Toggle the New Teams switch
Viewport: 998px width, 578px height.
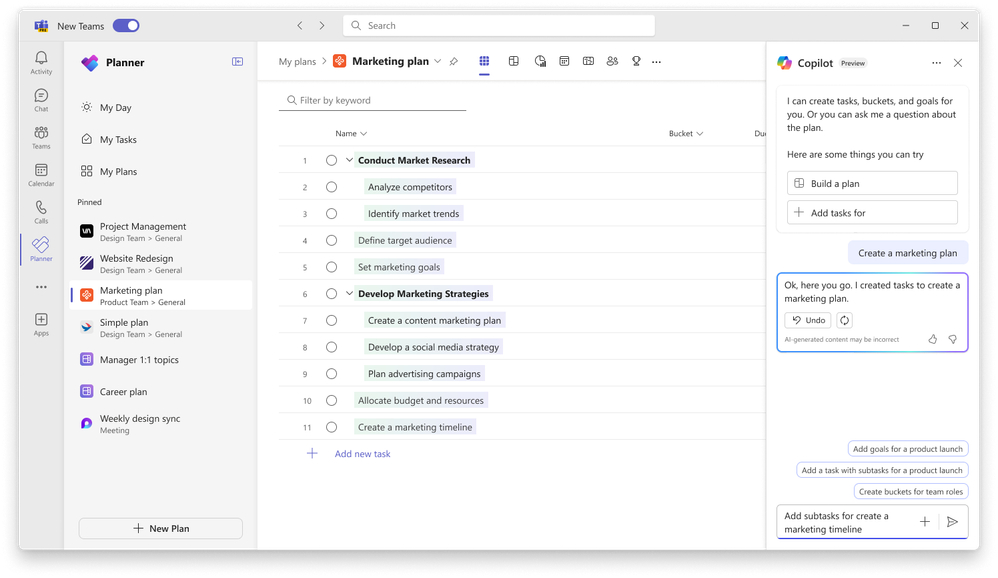click(x=126, y=25)
